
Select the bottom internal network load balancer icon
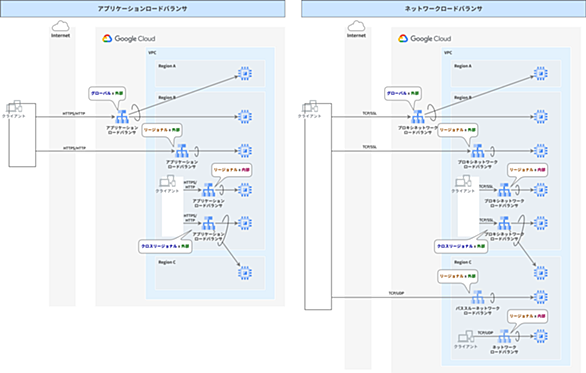tap(504, 336)
